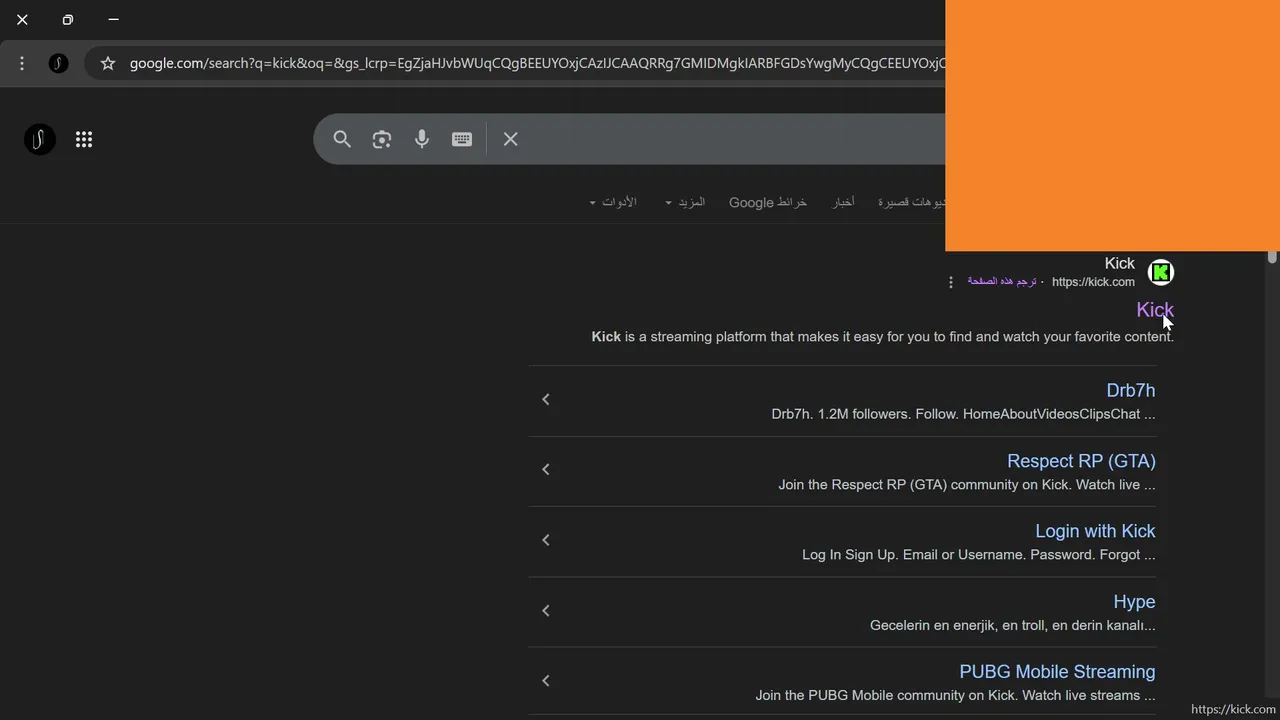The width and height of the screenshot is (1280, 720).
Task: Click the 'Join the PUBG Mobile community' snippet
Action: pos(955,696)
